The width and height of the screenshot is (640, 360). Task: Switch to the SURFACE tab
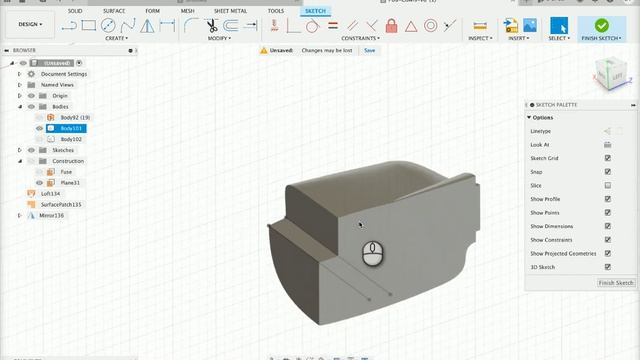click(114, 11)
